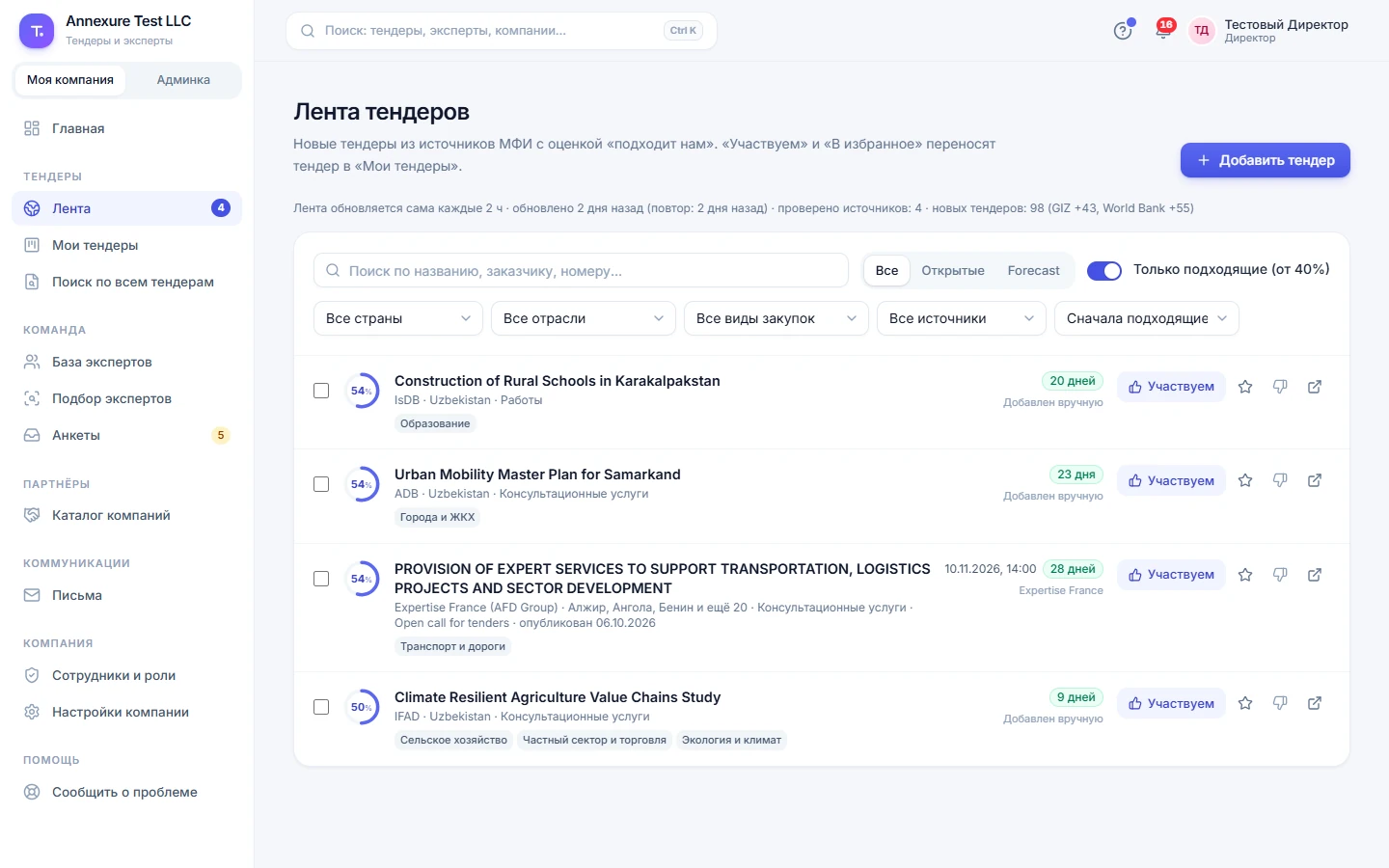This screenshot has height=868, width=1389.
Task: Click 'Участвуем' for Construction of Rural Schools
Action: [x=1171, y=387]
